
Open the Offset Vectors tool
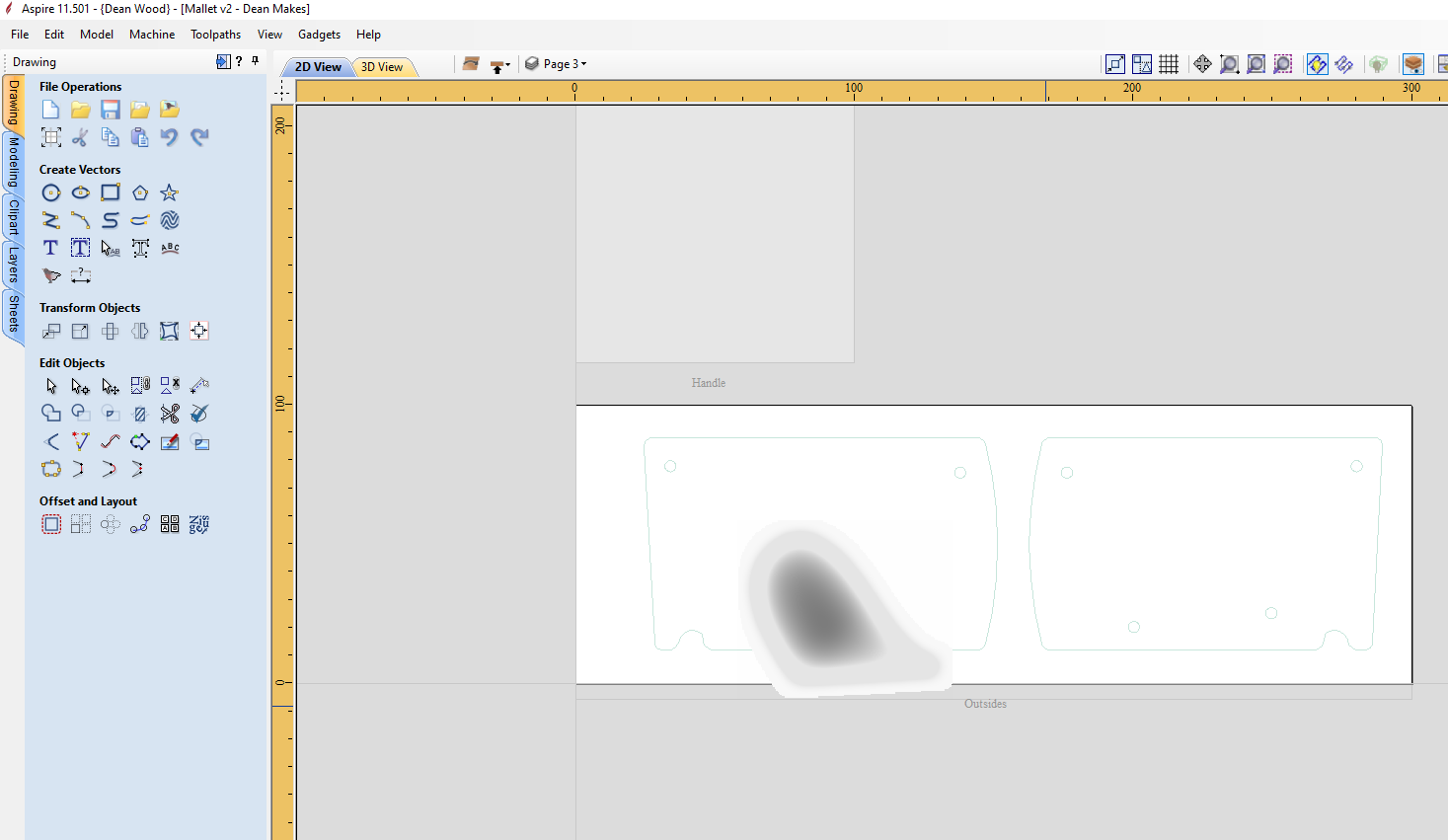tap(50, 524)
